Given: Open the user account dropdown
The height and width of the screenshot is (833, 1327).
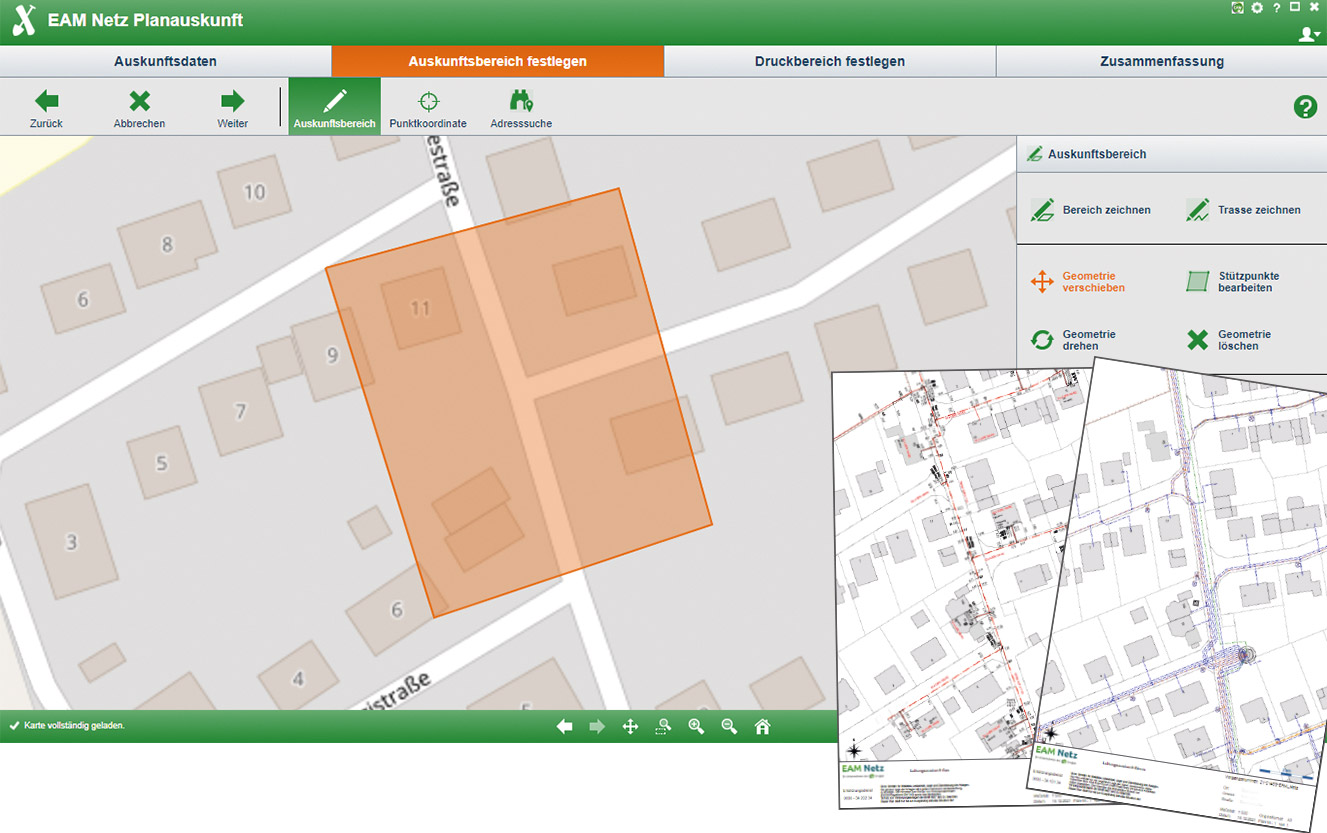Looking at the screenshot, I should tap(1308, 34).
